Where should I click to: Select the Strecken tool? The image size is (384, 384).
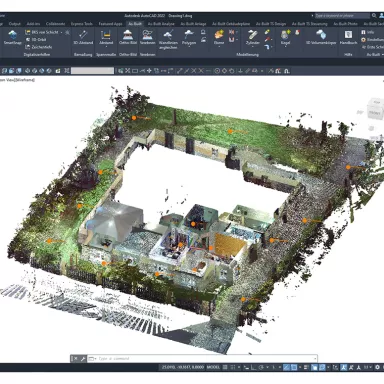point(147,38)
